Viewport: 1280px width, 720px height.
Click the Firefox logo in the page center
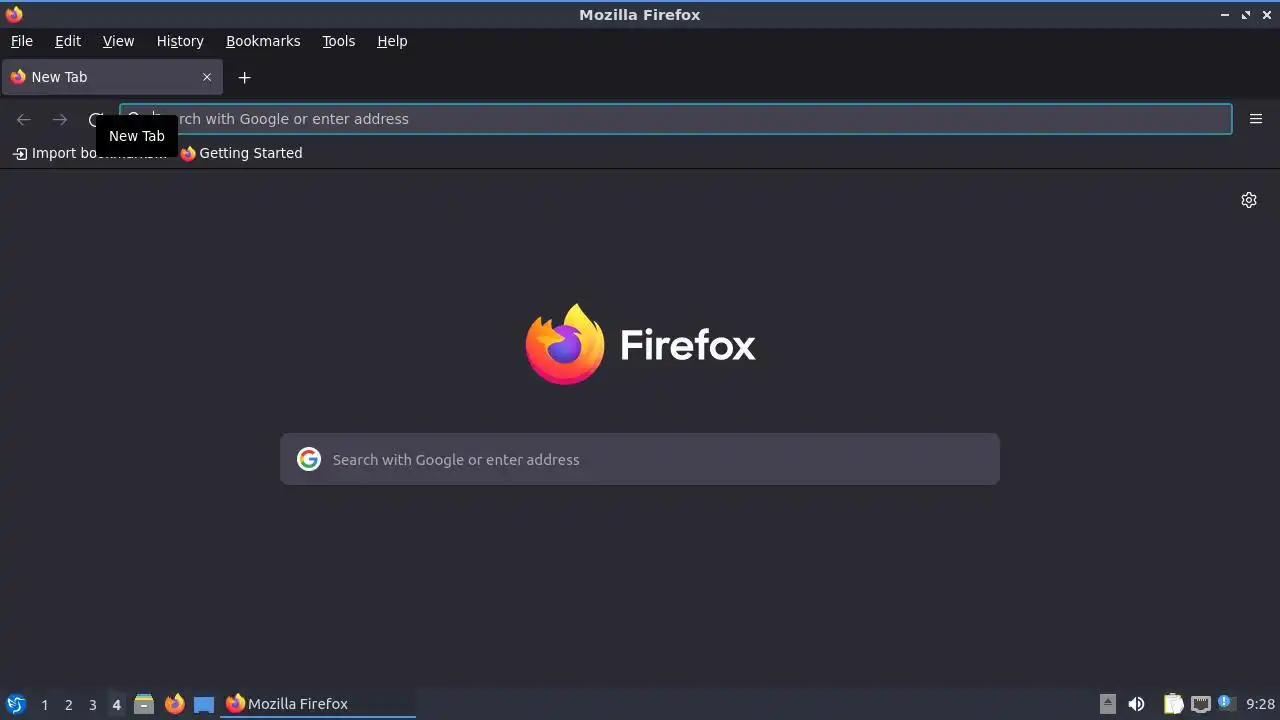[x=640, y=344]
